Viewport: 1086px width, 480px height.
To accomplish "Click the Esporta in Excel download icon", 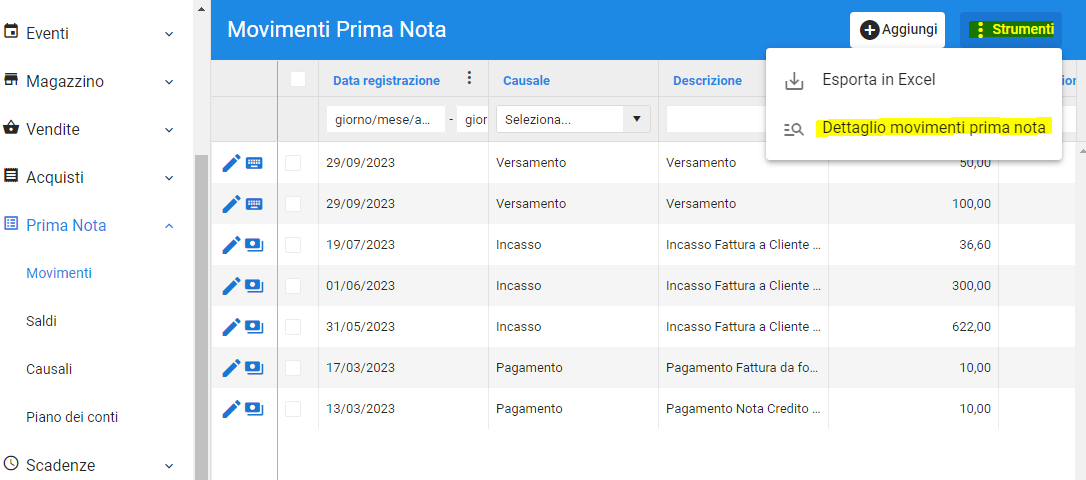I will tap(794, 80).
